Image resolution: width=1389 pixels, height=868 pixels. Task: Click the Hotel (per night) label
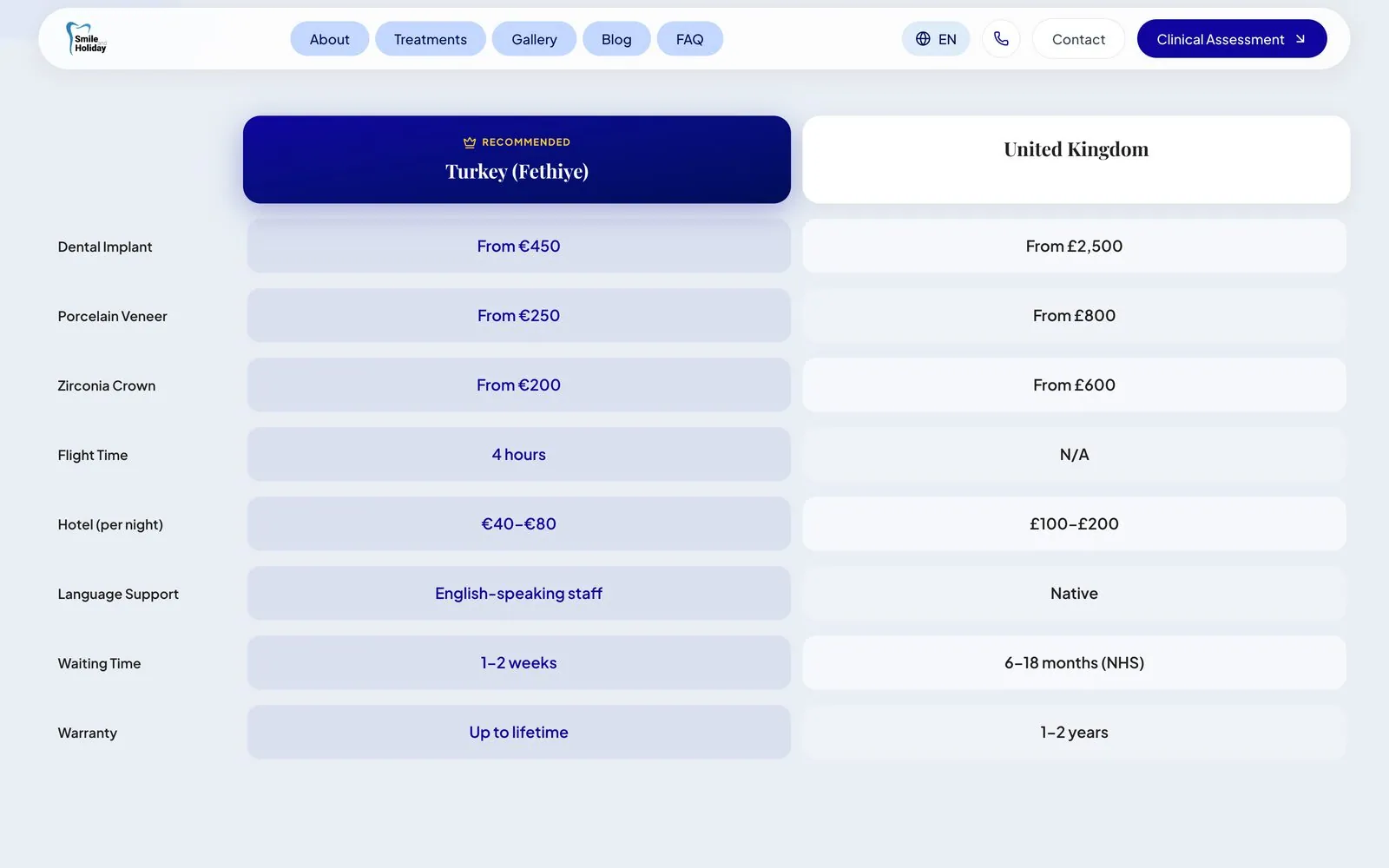110,524
